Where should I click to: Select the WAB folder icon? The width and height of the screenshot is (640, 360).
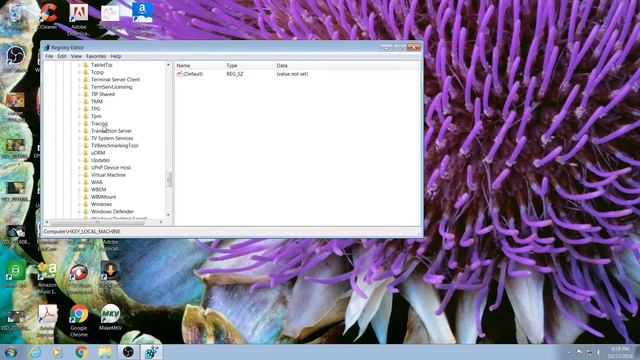coord(86,182)
